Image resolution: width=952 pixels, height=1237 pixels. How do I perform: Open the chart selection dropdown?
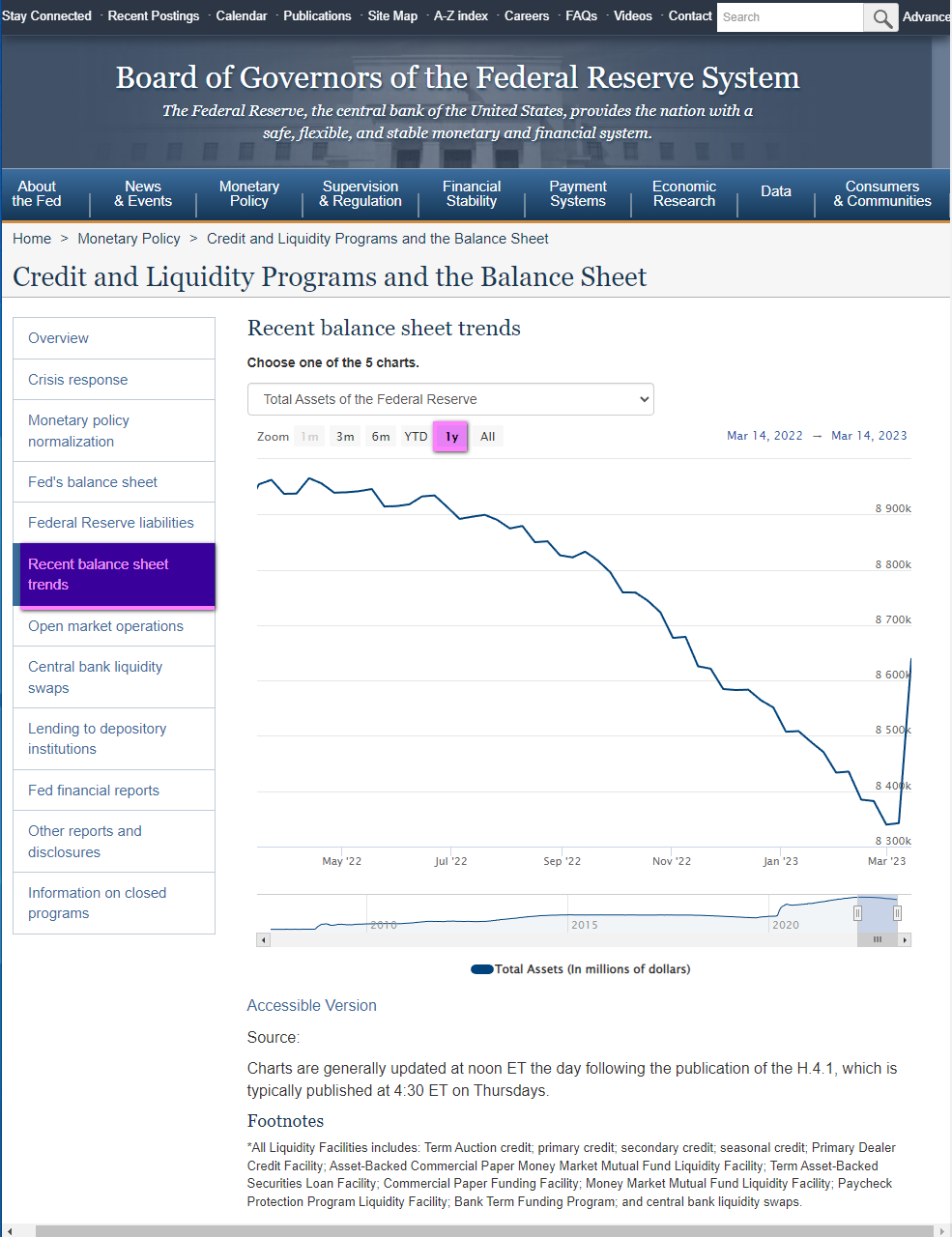coord(450,399)
